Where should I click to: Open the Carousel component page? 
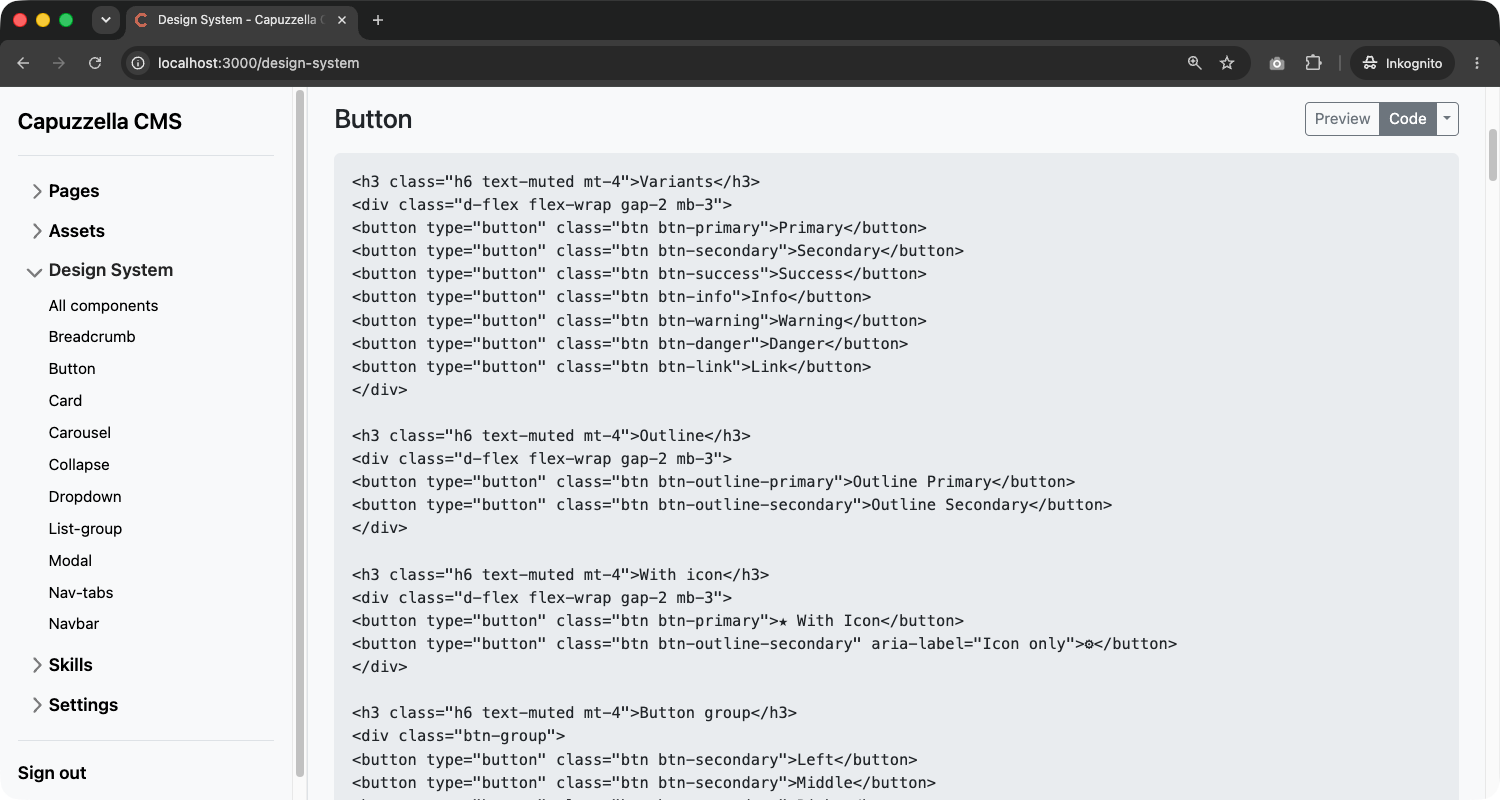tap(80, 433)
